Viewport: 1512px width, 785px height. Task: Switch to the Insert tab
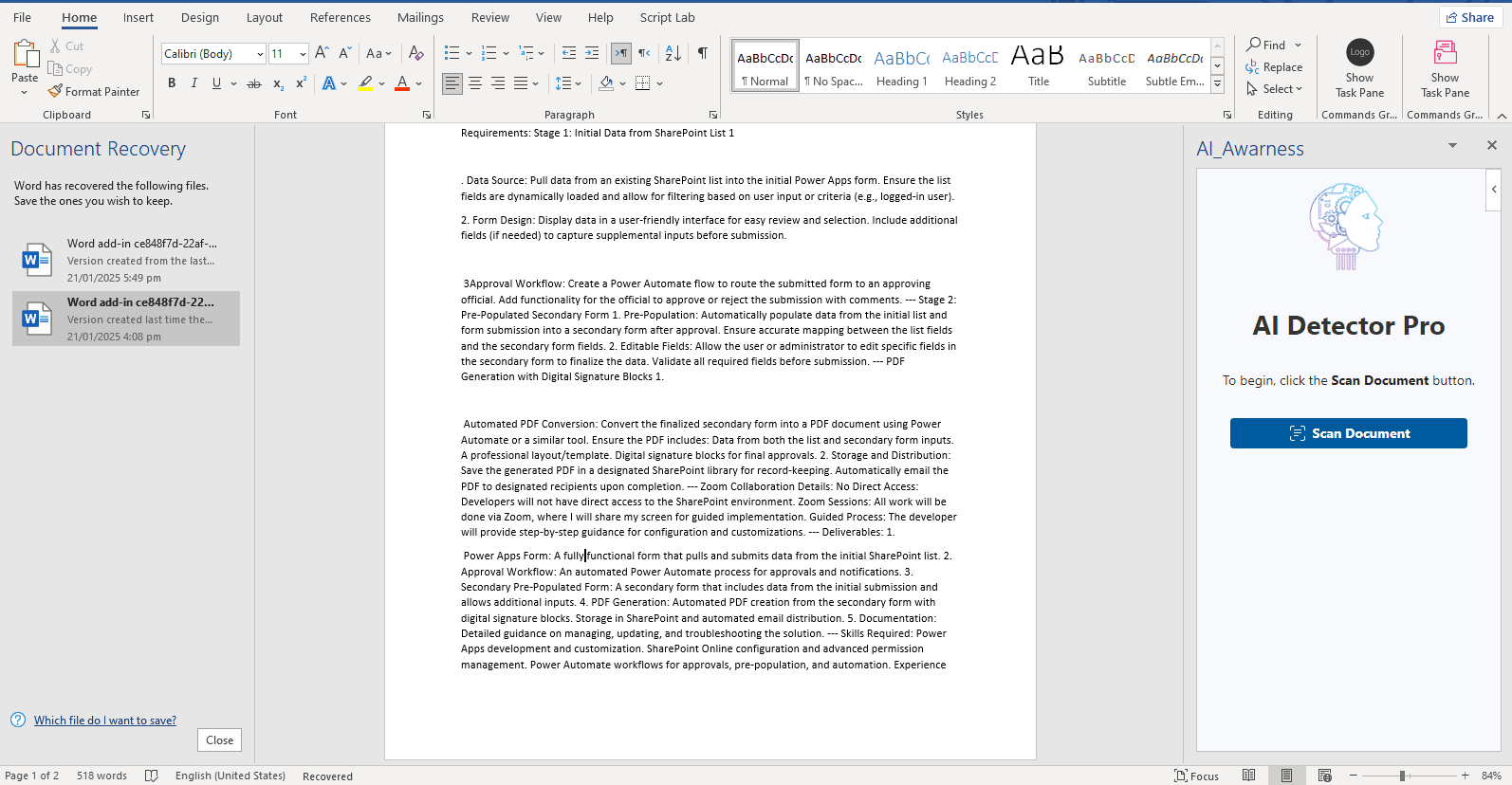(138, 17)
